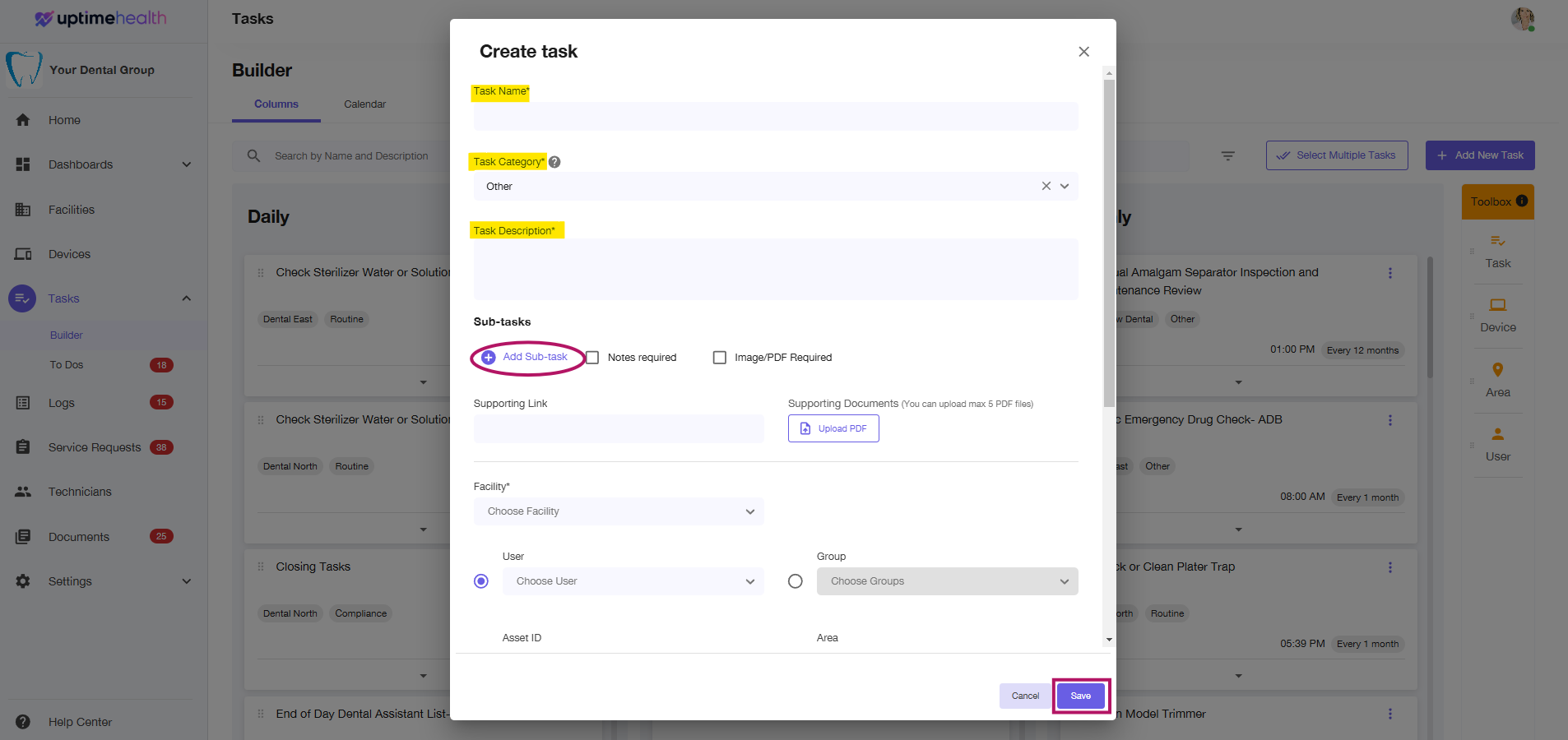Open the Facilities building icon

[23, 210]
